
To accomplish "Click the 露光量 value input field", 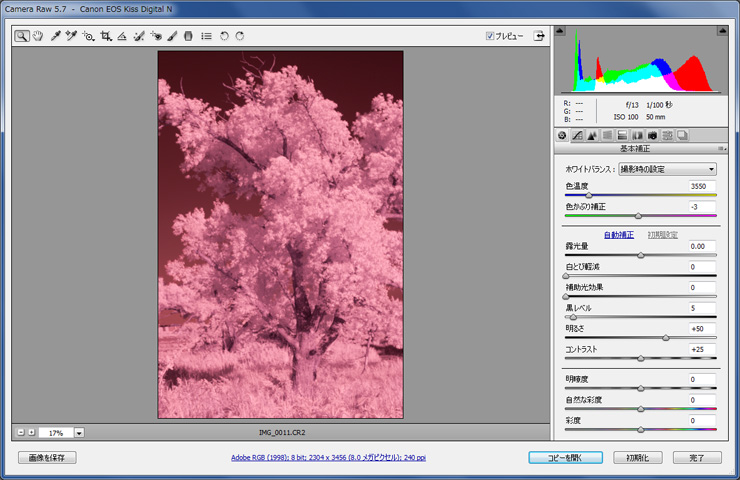I will [702, 246].
